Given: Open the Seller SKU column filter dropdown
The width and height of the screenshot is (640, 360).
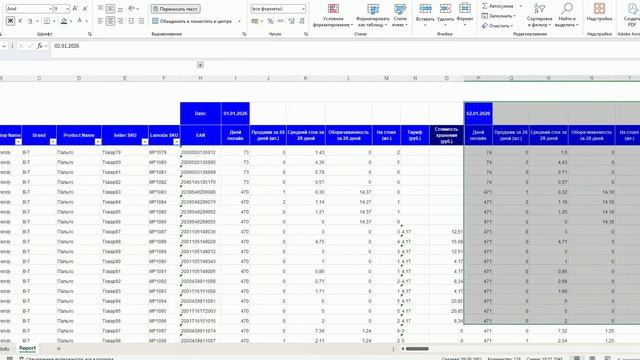Looking at the screenshot, I should 144,142.
